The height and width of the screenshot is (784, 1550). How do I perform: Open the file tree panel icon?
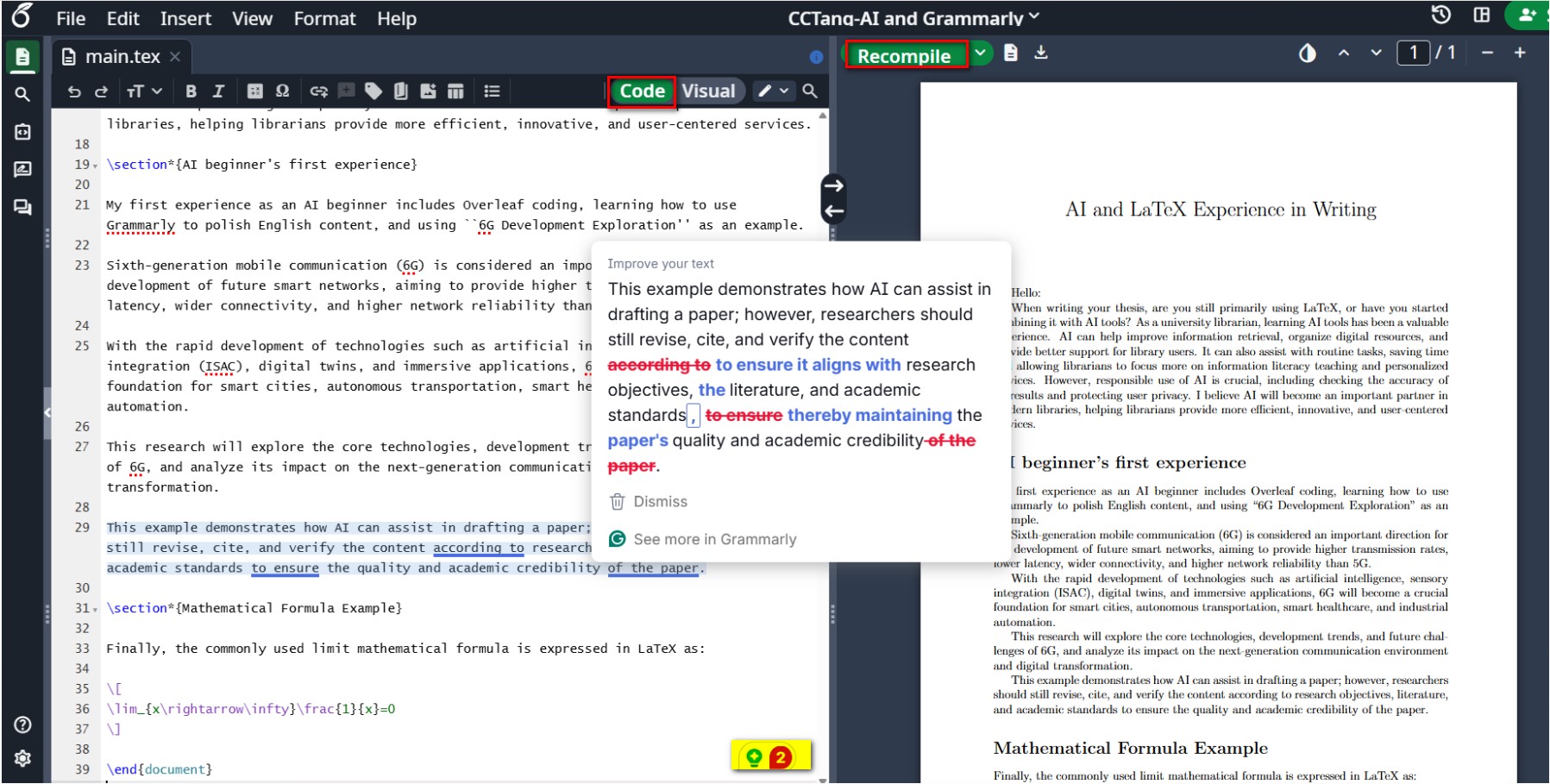22,57
